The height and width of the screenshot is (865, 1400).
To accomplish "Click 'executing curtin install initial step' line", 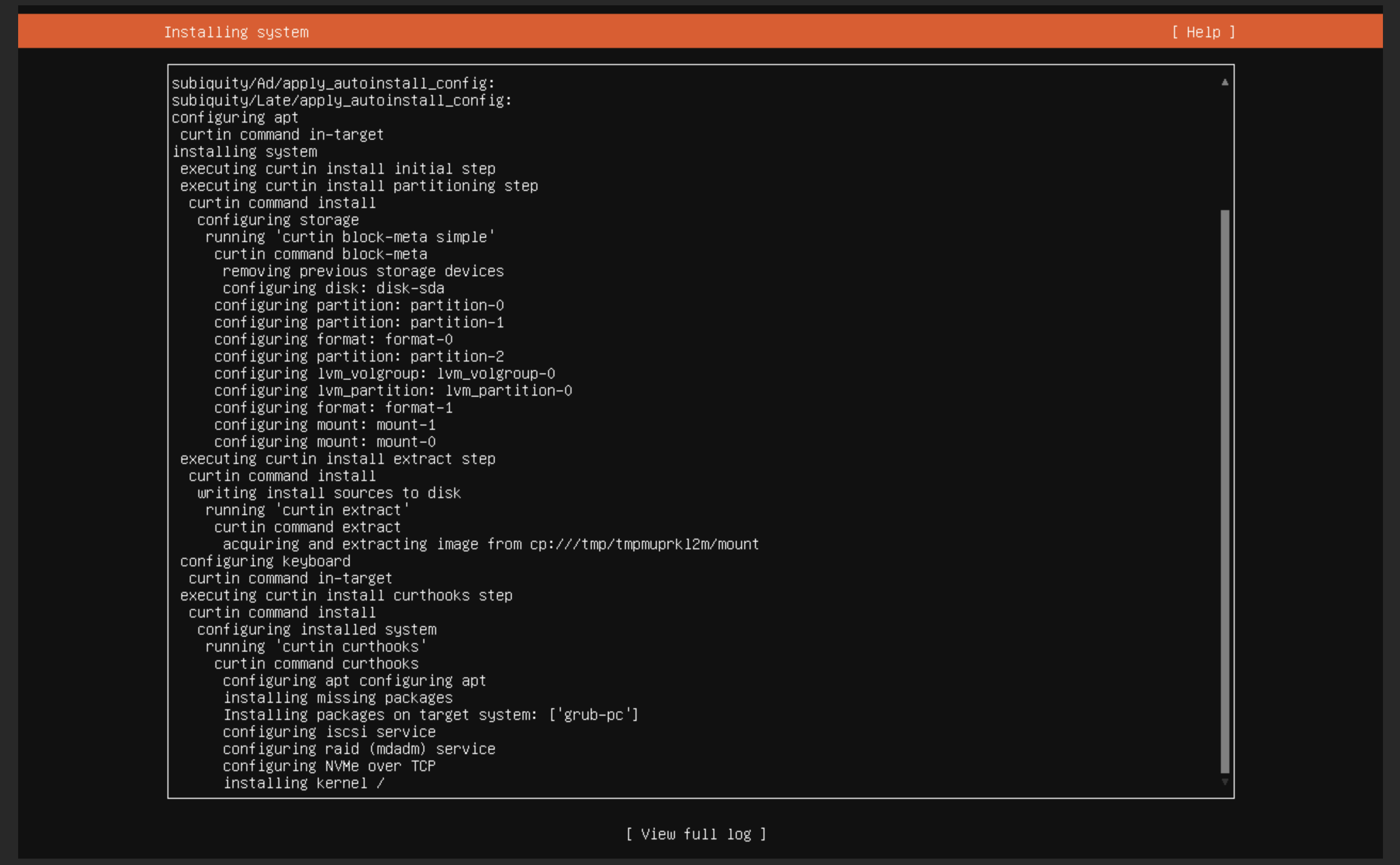I will pyautogui.click(x=337, y=169).
